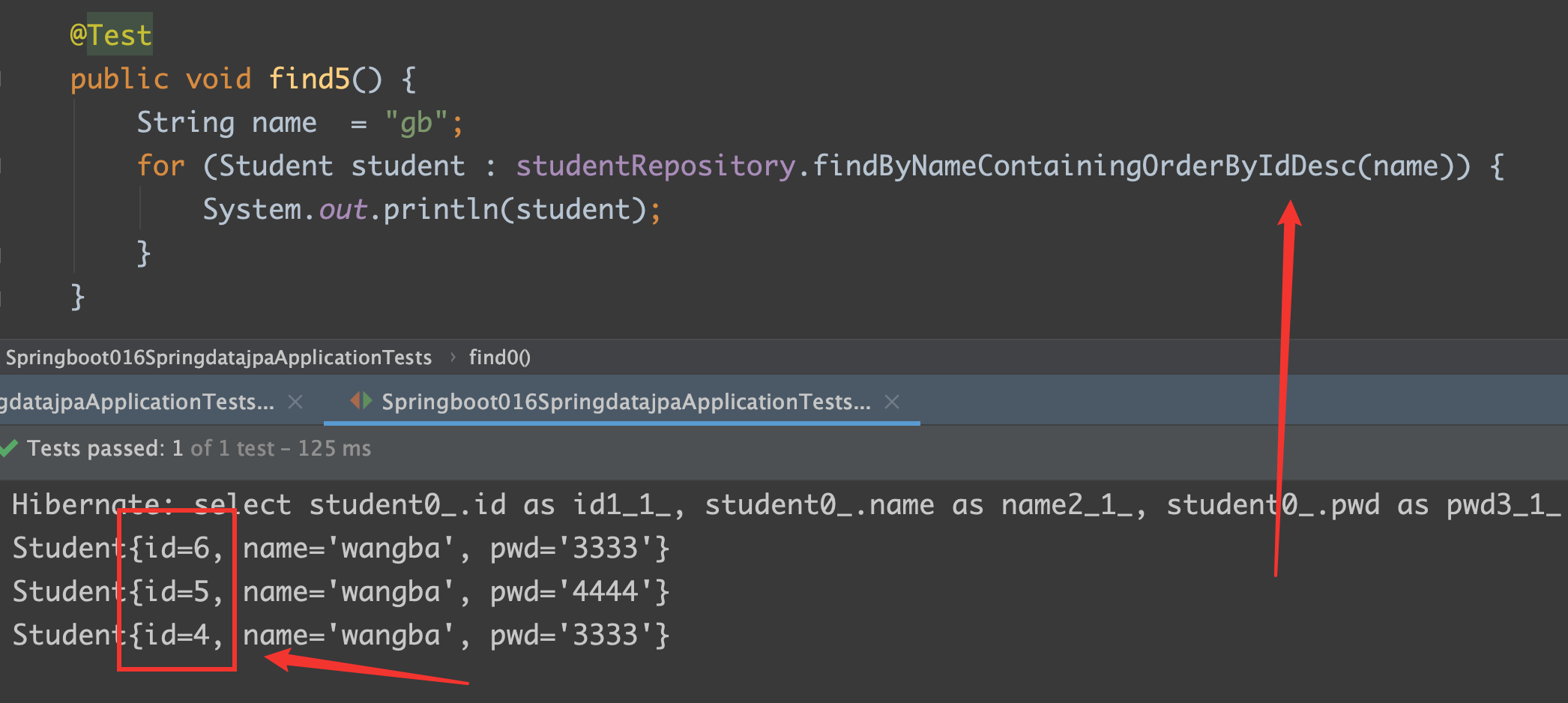Switch to the gdatajpaApplicationTests tab on the left

pyautogui.click(x=138, y=402)
